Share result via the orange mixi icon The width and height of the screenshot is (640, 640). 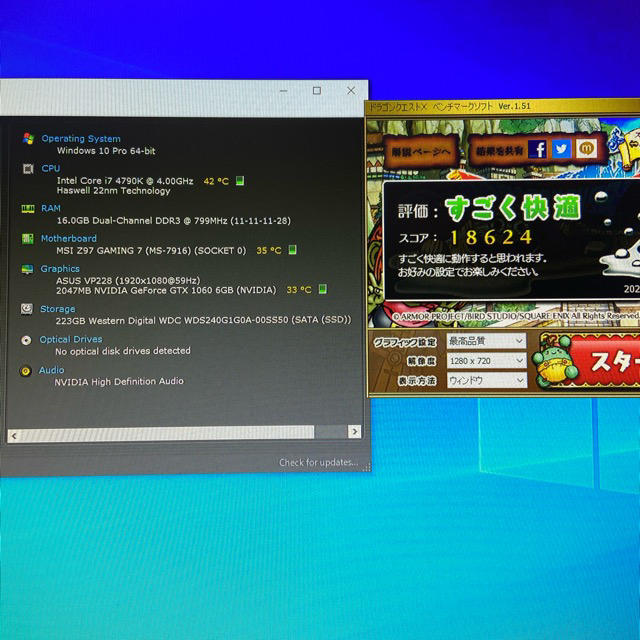[x=587, y=149]
